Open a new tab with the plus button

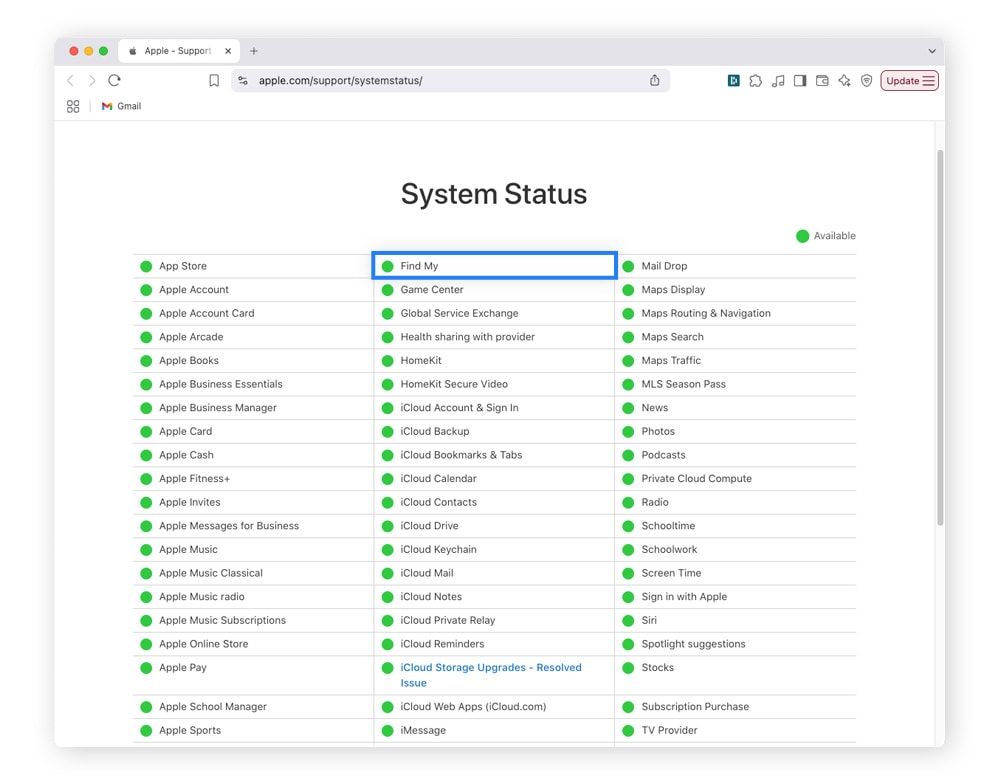coord(254,51)
